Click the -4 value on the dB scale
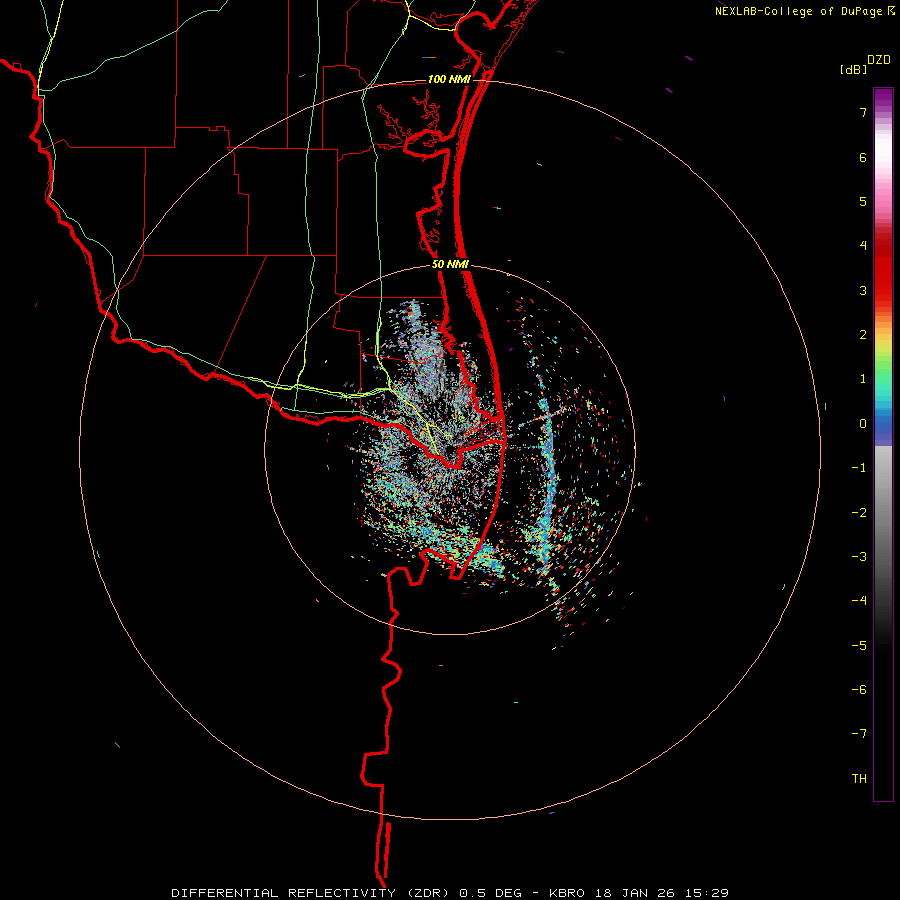The height and width of the screenshot is (900, 900). [859, 601]
